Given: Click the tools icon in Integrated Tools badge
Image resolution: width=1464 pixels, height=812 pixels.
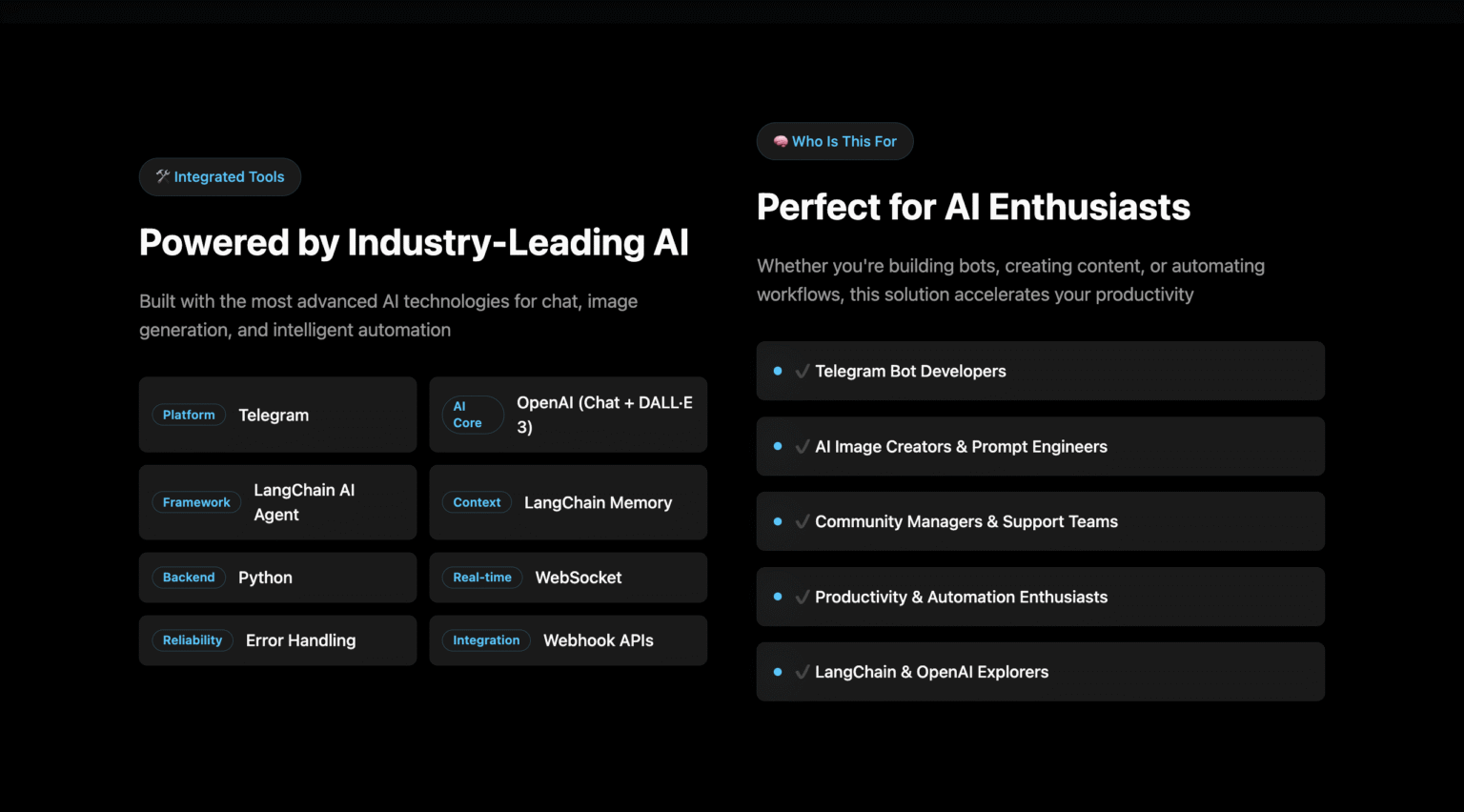Looking at the screenshot, I should pyautogui.click(x=163, y=176).
